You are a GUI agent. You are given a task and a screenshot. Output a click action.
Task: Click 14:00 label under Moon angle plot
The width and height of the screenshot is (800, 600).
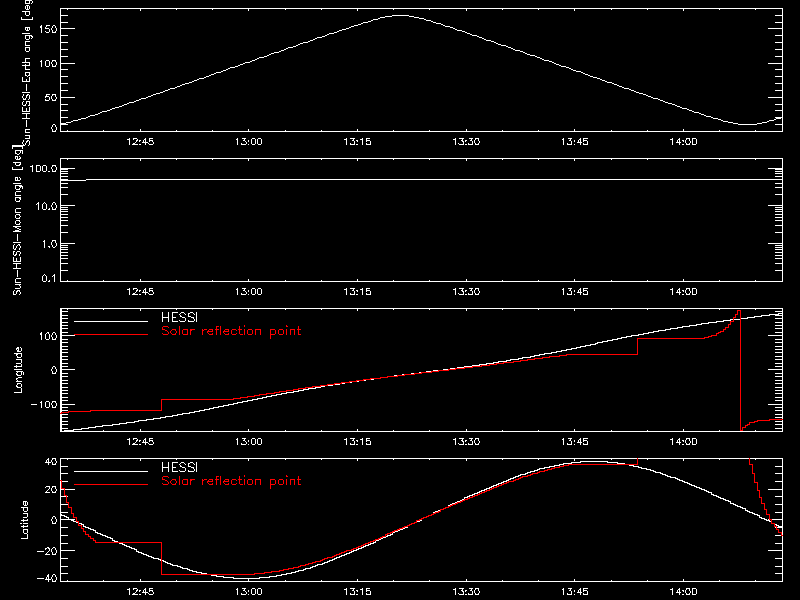[x=683, y=292]
